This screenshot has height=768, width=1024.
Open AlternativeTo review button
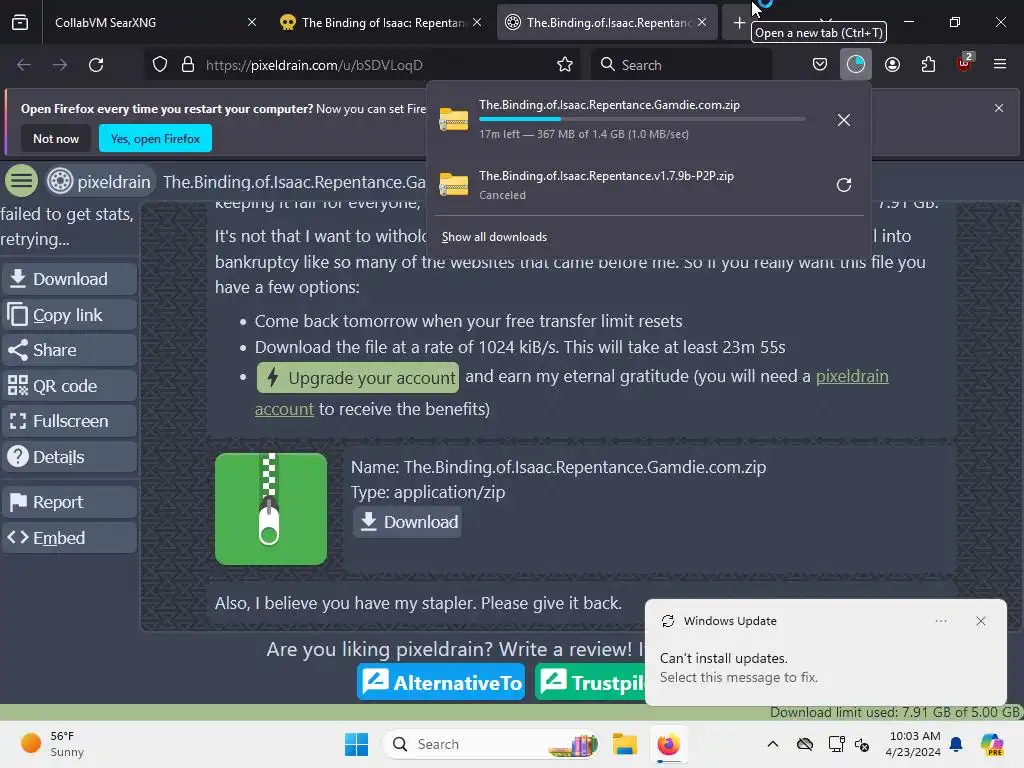pyautogui.click(x=441, y=682)
